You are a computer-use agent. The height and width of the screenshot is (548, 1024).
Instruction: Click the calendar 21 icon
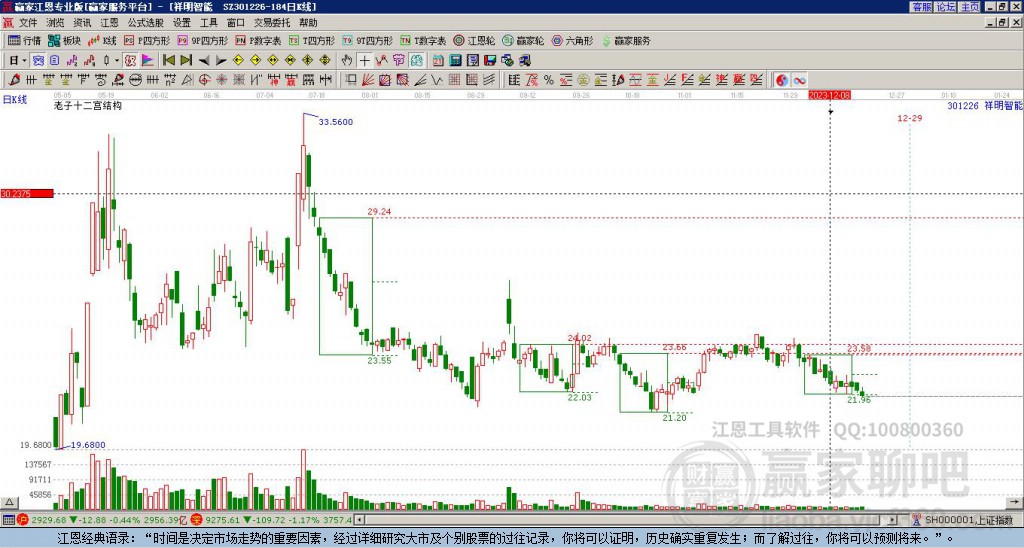[438, 60]
